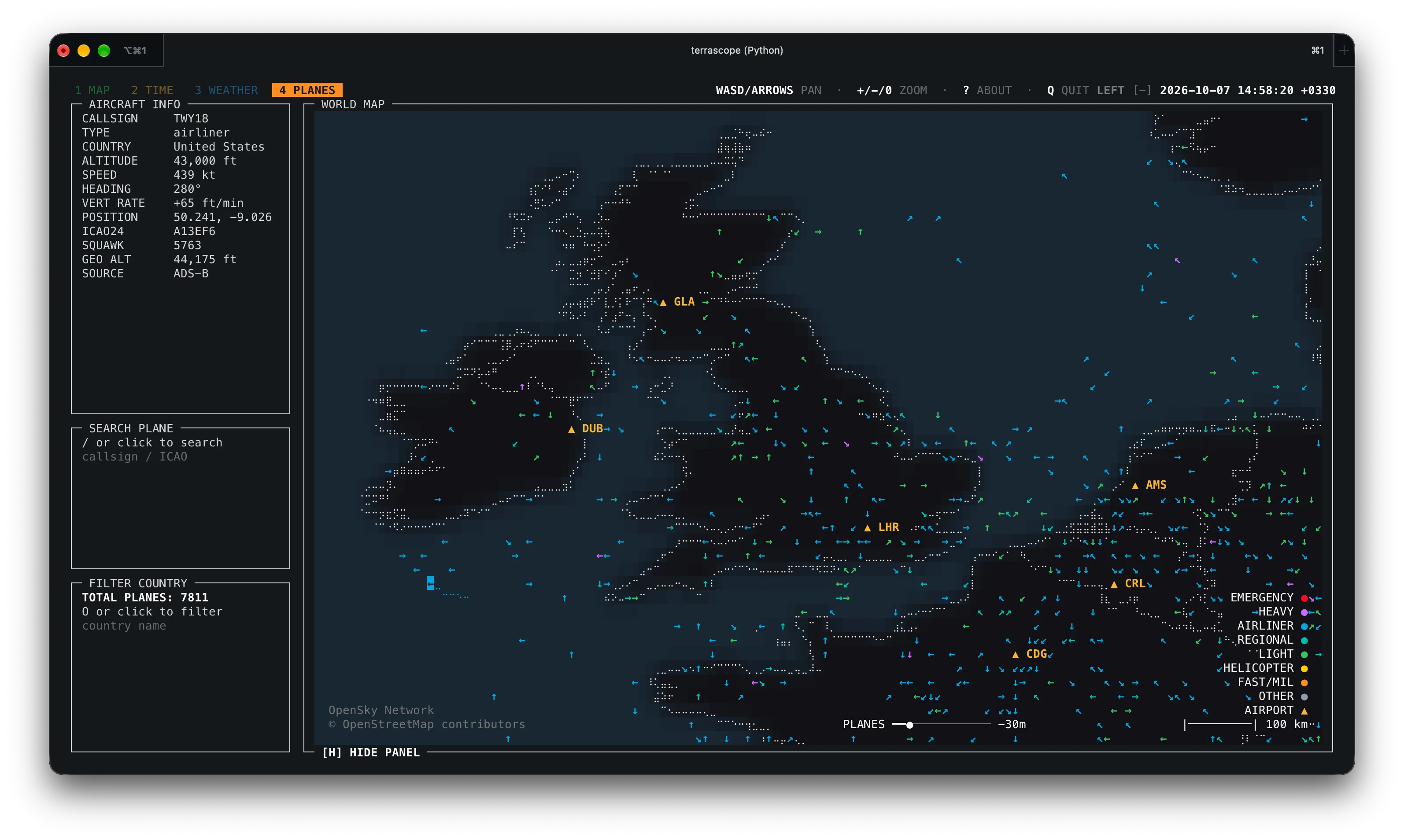Open the 3 WEATHER tab
The height and width of the screenshot is (840, 1404).
pyautogui.click(x=226, y=90)
